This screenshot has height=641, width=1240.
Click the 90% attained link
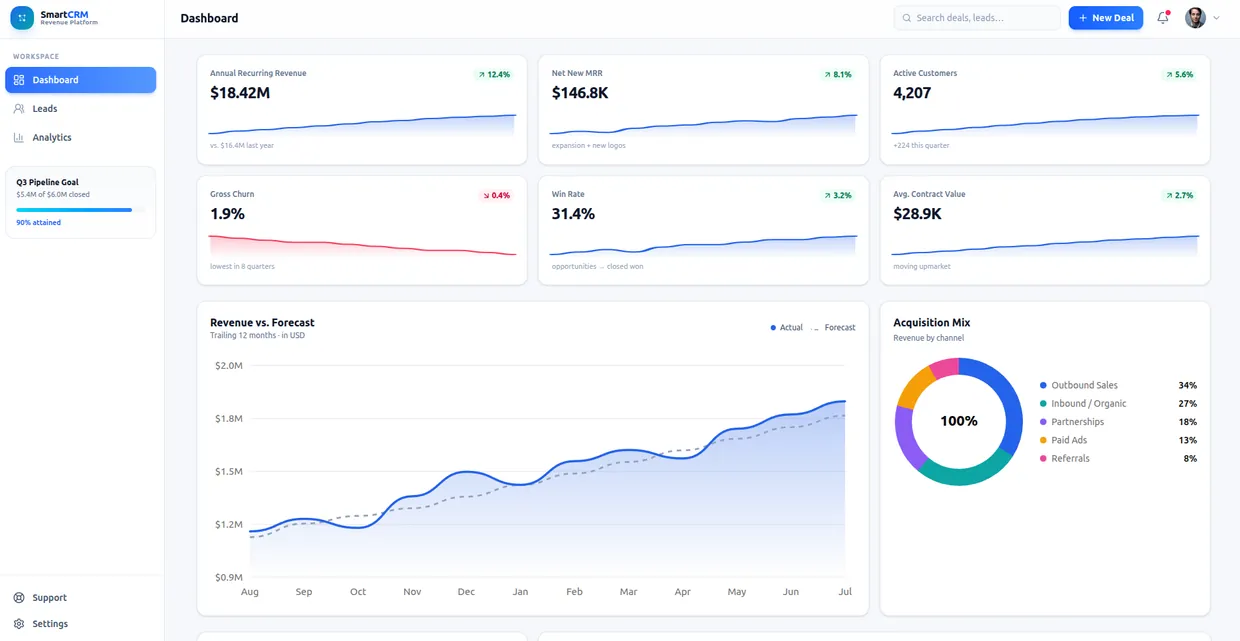coord(38,223)
